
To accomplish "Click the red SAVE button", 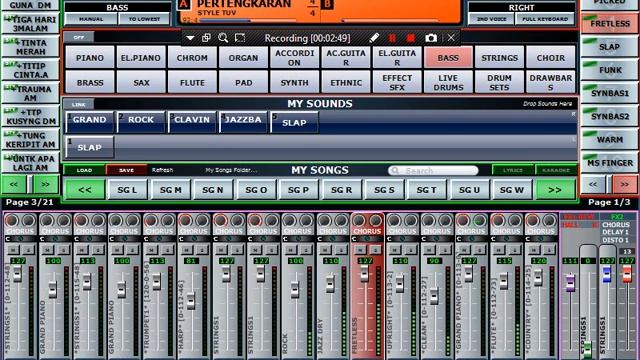I will point(126,170).
